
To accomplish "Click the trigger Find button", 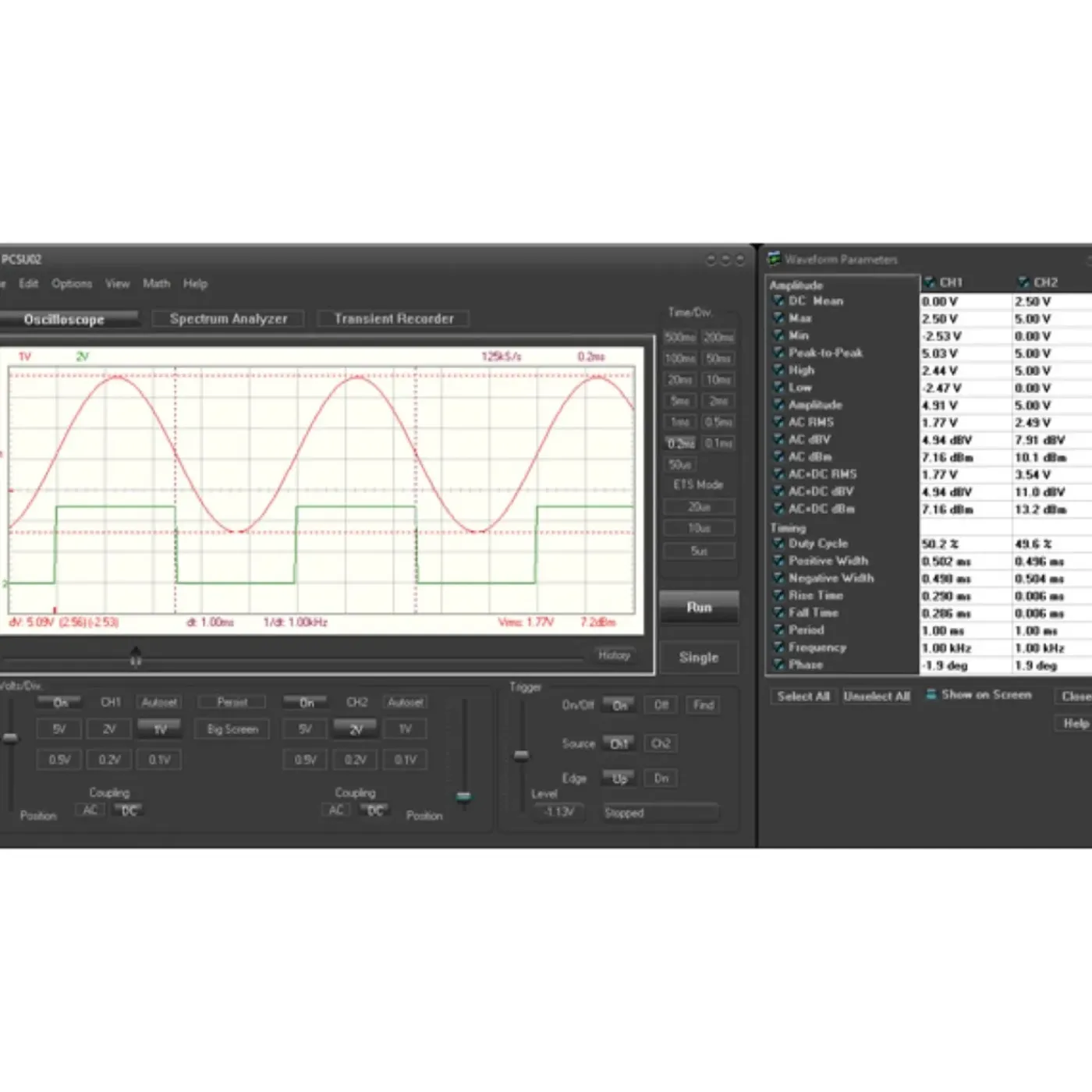I will (x=704, y=705).
